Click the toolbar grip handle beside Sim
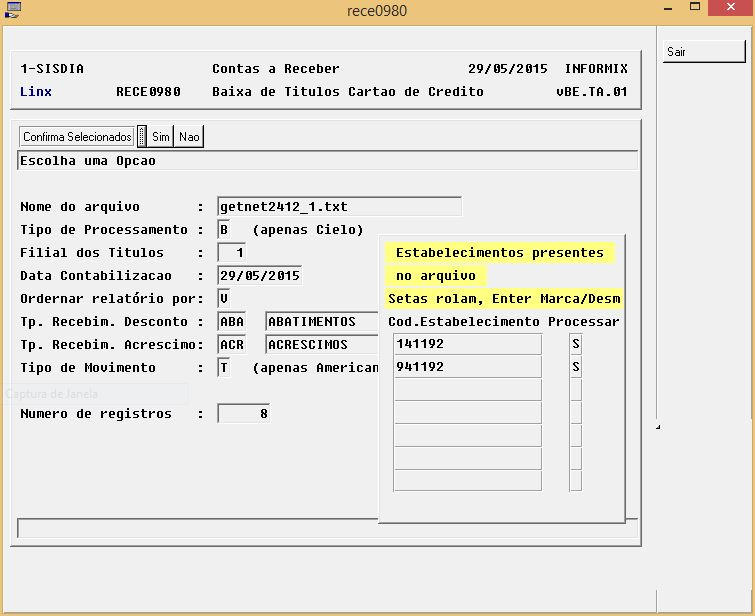The width and height of the screenshot is (755, 616). click(x=142, y=136)
